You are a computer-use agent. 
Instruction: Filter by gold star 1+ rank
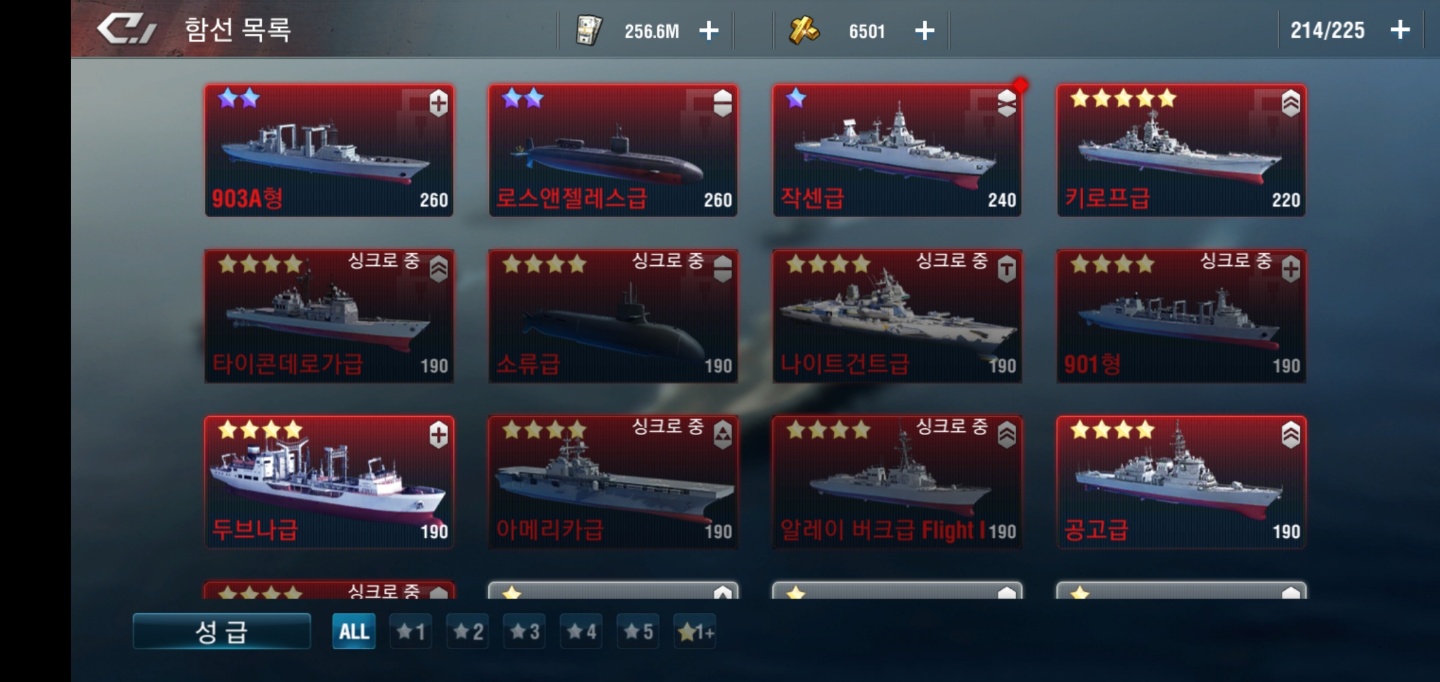695,632
